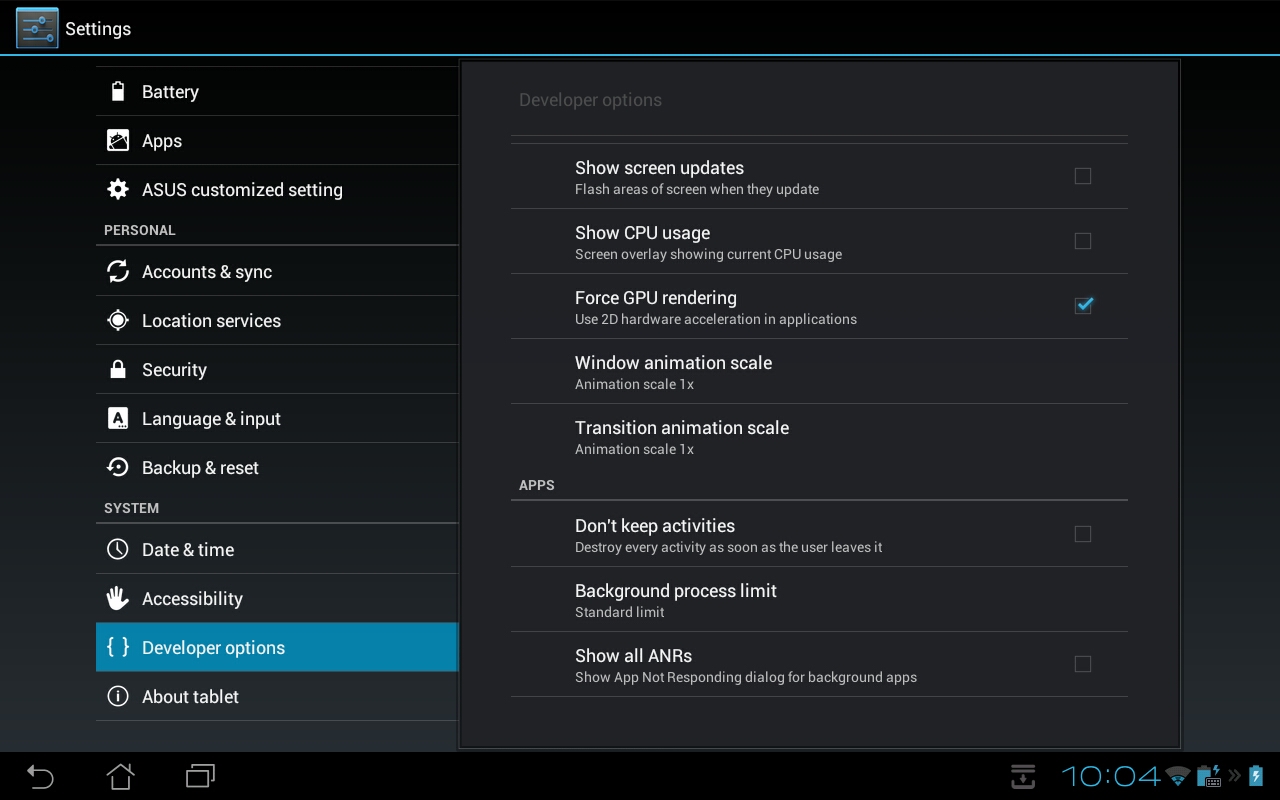The height and width of the screenshot is (800, 1280).
Task: Open the Window animation scale setting
Action: [x=819, y=371]
